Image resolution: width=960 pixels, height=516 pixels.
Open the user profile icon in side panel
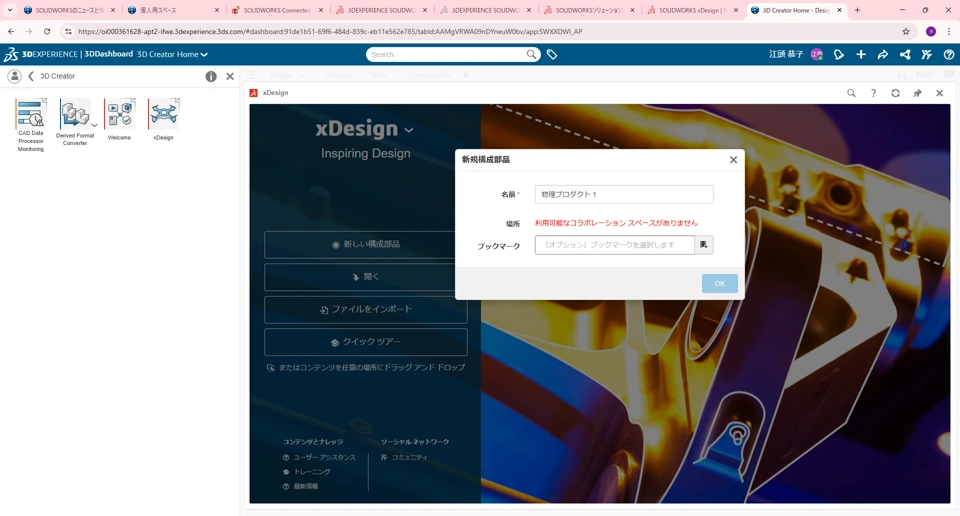(x=14, y=76)
